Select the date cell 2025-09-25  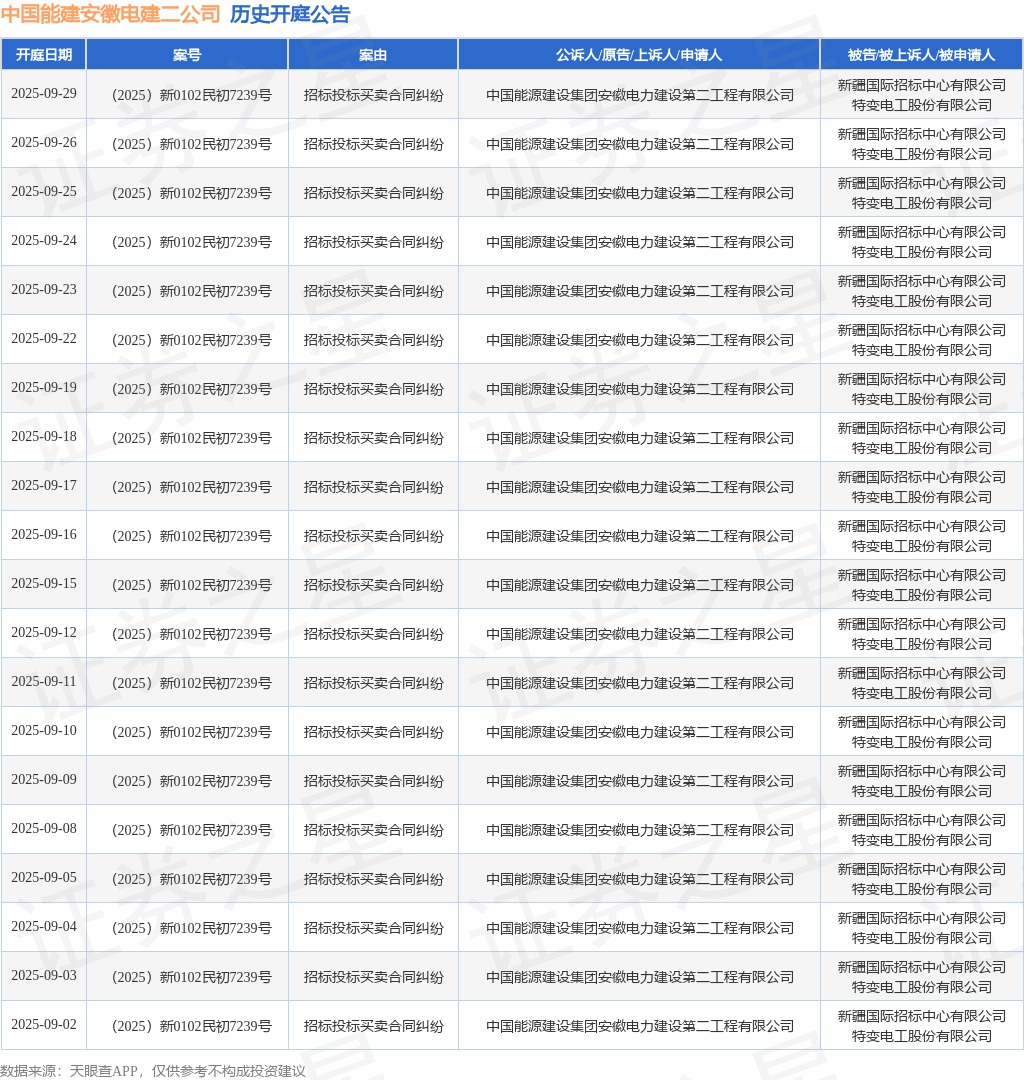(44, 191)
